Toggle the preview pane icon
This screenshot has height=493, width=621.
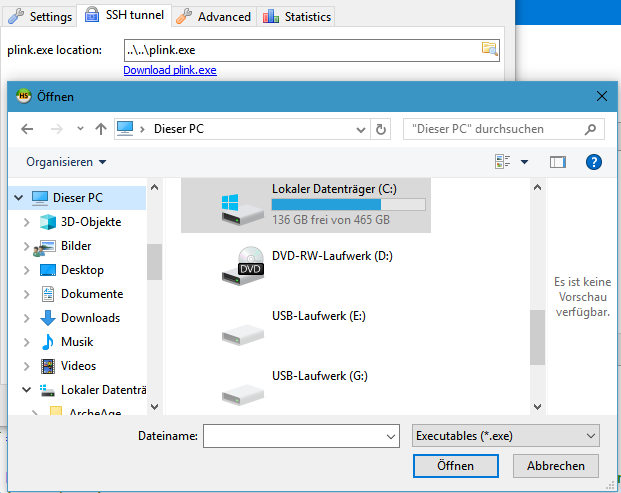pos(558,162)
